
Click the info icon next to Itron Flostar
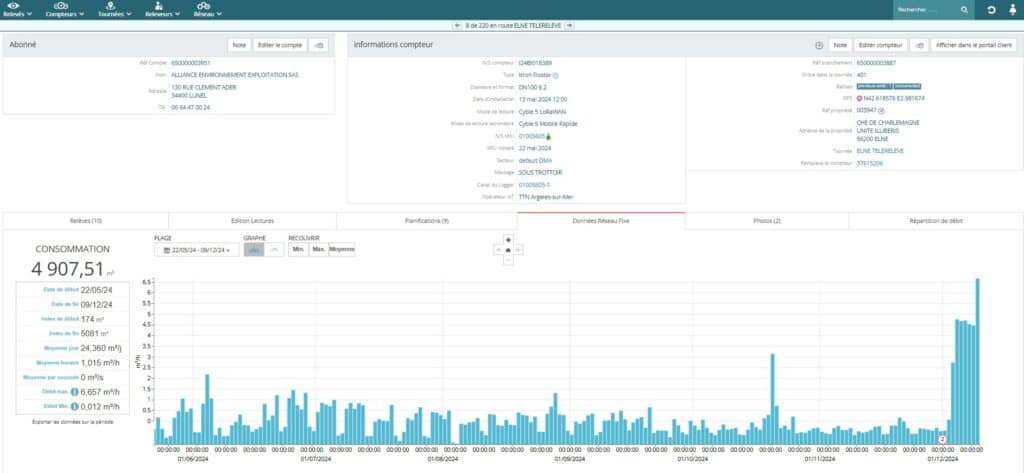(x=556, y=76)
